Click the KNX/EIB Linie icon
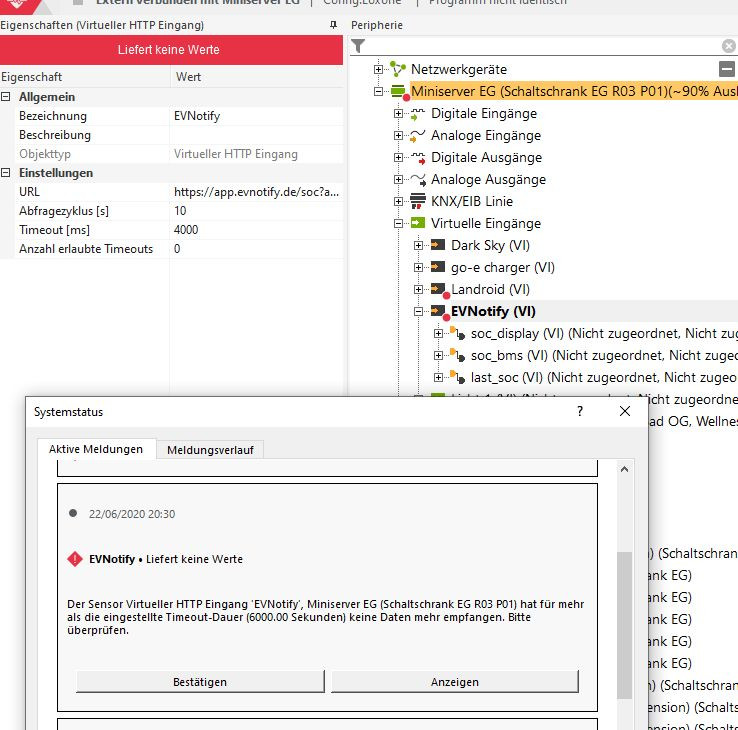 (417, 201)
